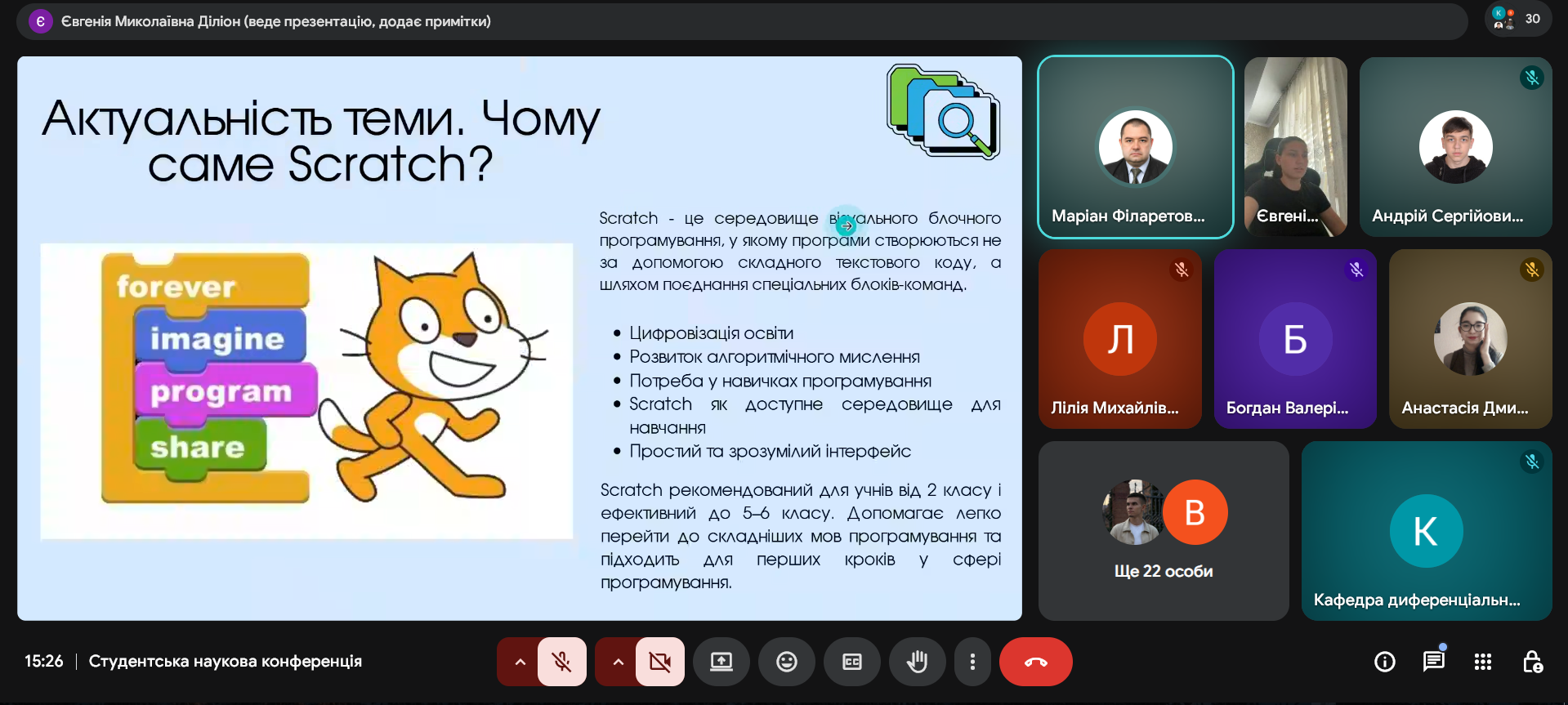Image resolution: width=1568 pixels, height=705 pixels.
Task: Click muted mic icon on Анастасія tile
Action: [x=1532, y=270]
